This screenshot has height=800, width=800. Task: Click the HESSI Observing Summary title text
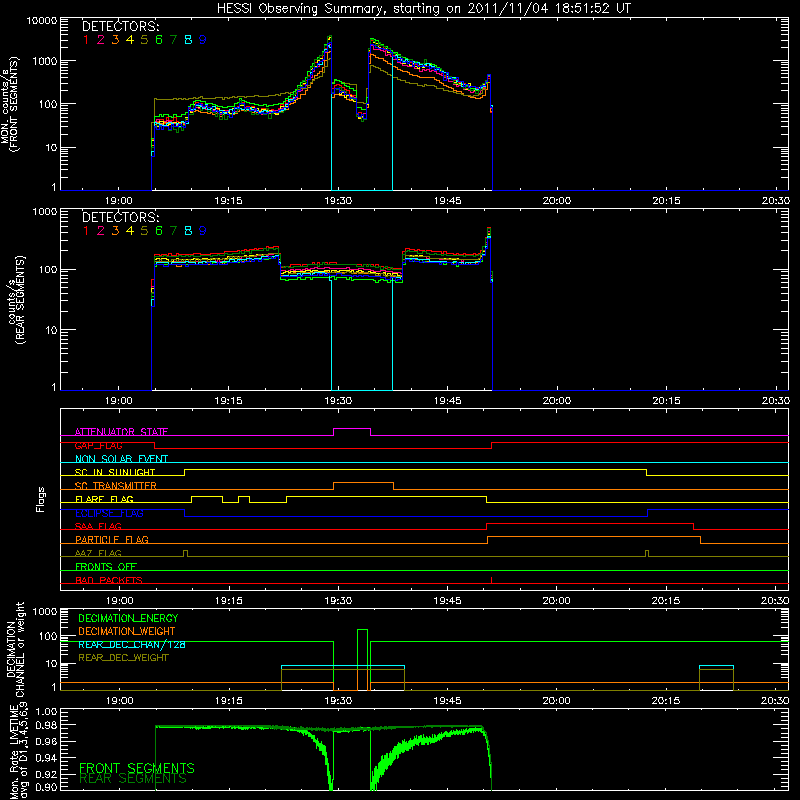(x=423, y=9)
